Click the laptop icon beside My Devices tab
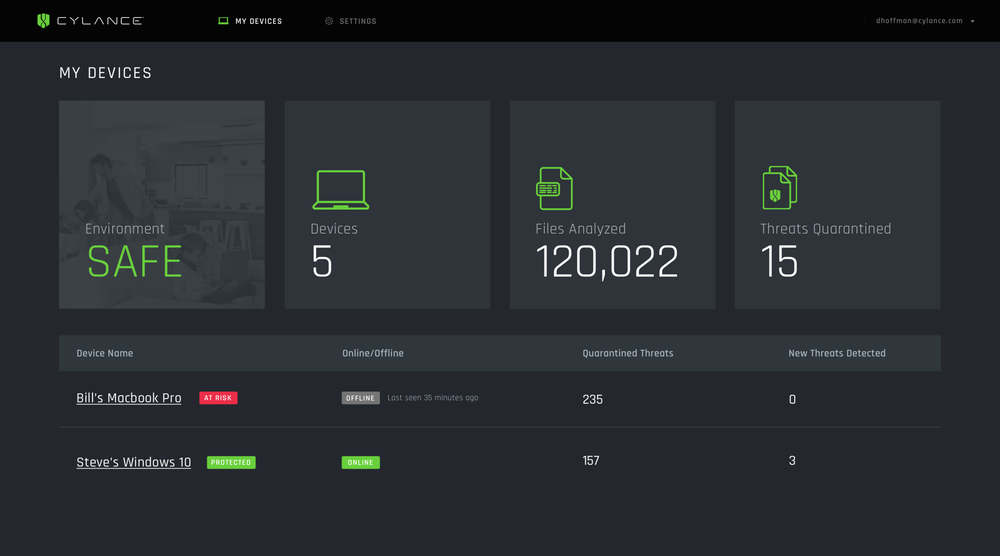The height and width of the screenshot is (556, 1000). pos(223,21)
